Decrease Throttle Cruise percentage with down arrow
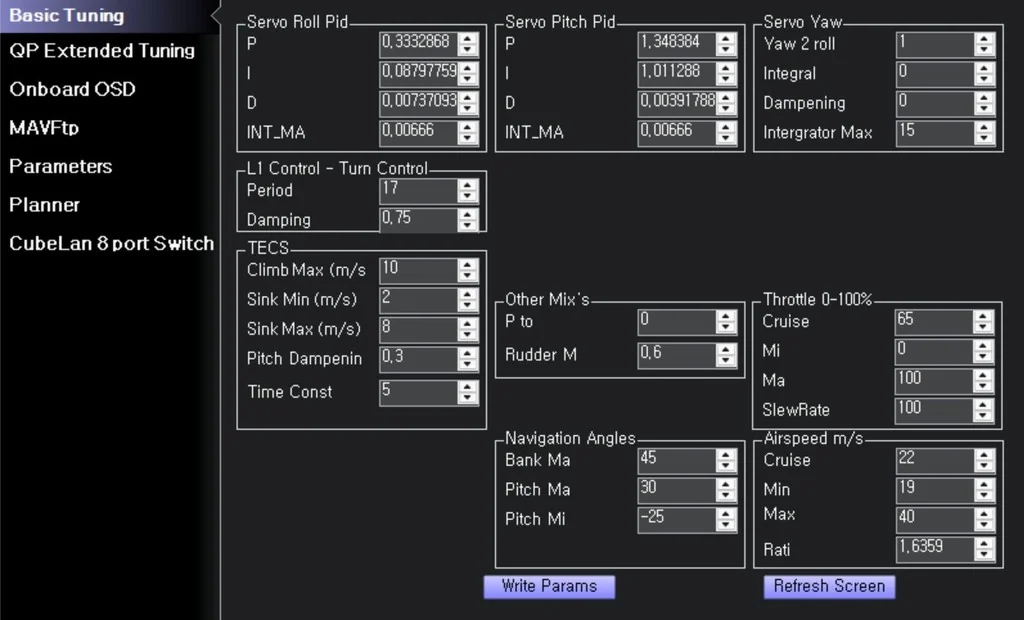Image resolution: width=1024 pixels, height=620 pixels. pyautogui.click(x=984, y=327)
